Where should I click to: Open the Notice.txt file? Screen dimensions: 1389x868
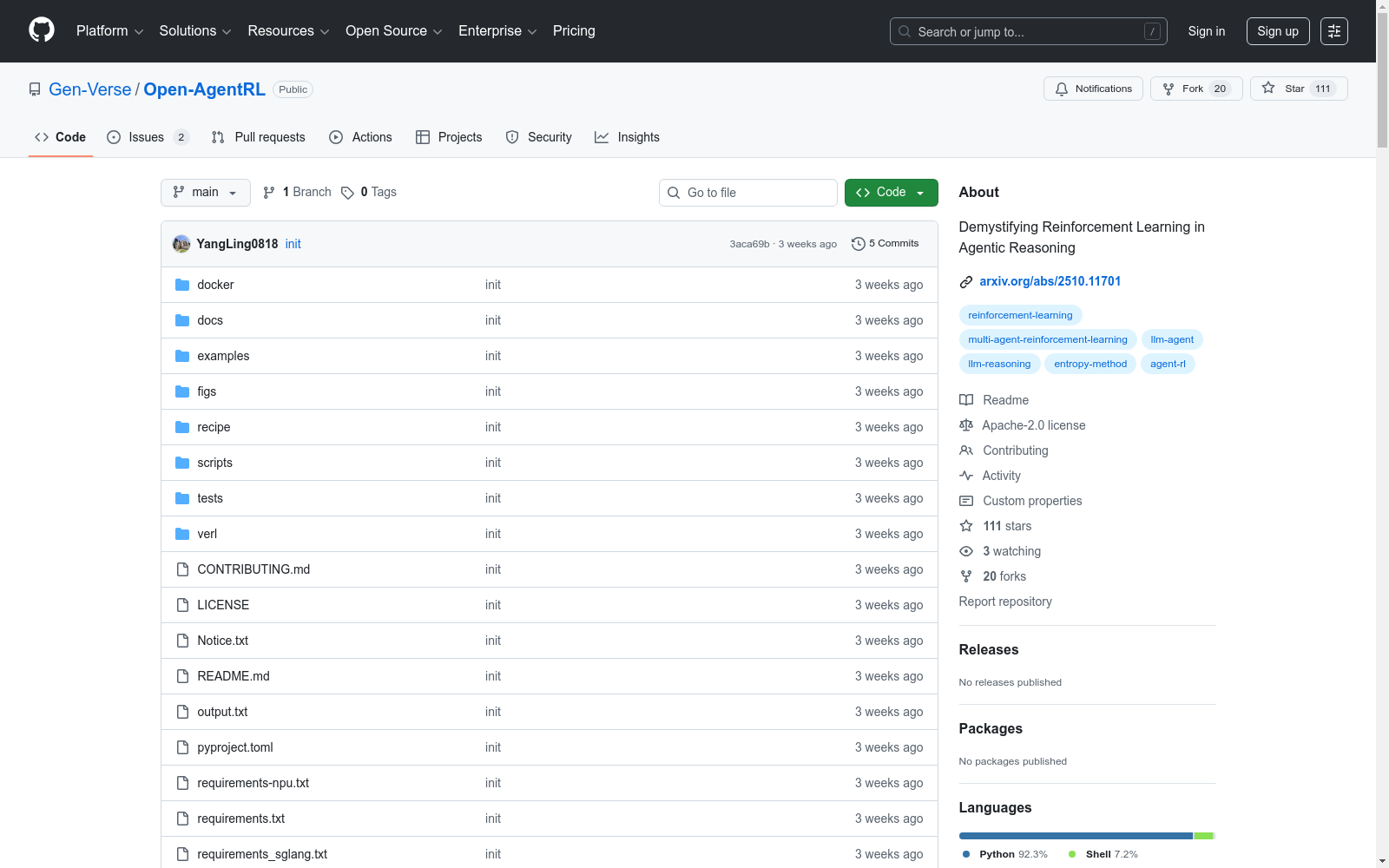pos(223,641)
